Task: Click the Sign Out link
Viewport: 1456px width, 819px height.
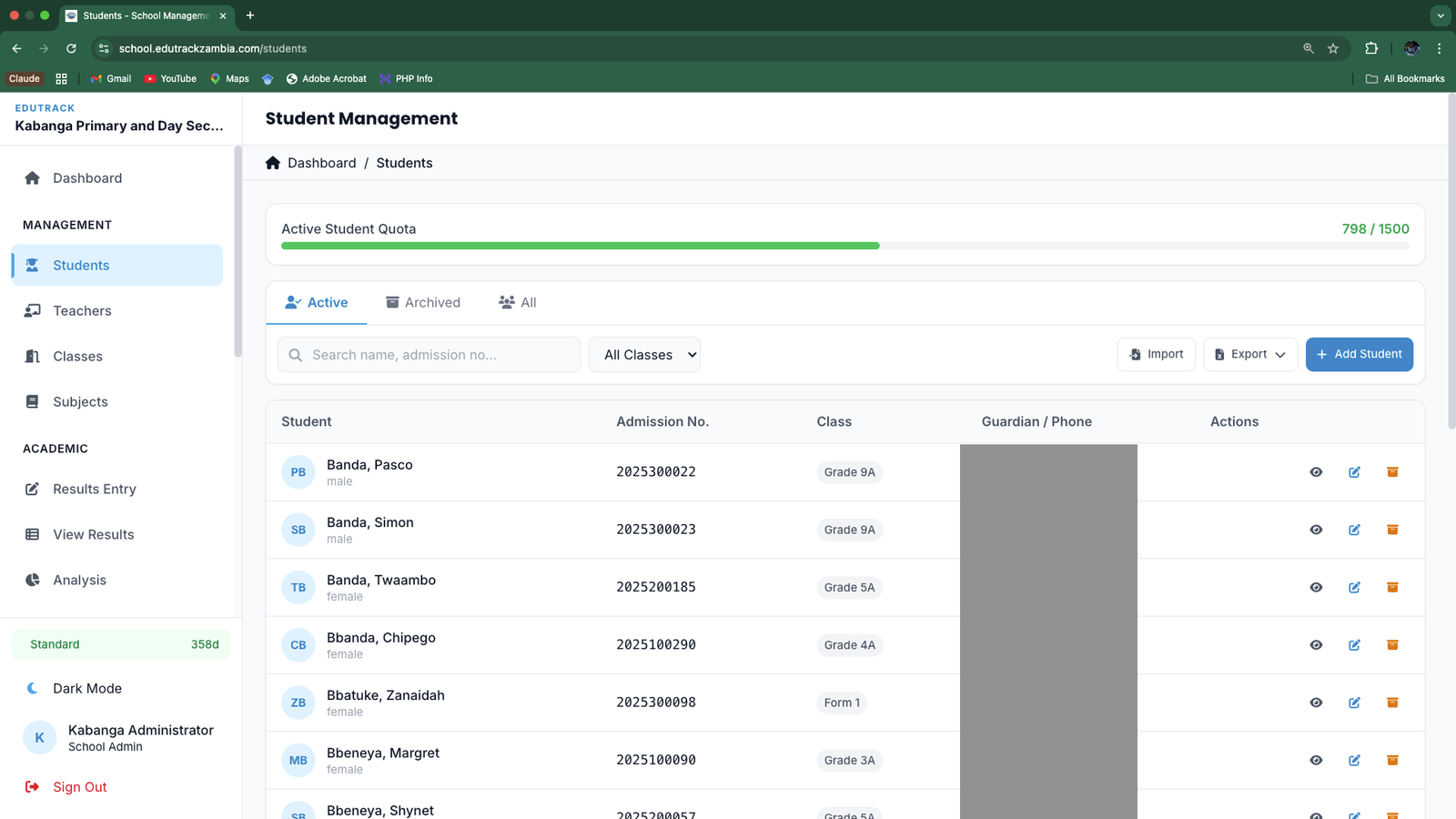Action: [x=80, y=787]
